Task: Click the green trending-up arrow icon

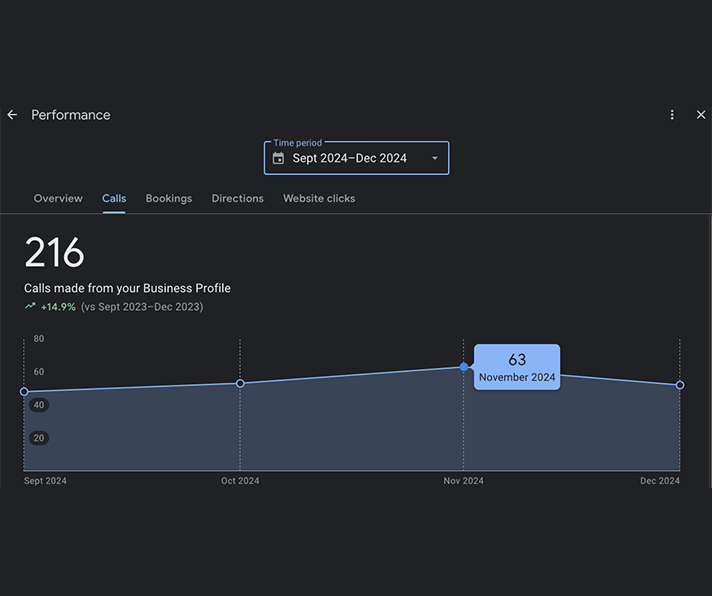Action: 30,307
